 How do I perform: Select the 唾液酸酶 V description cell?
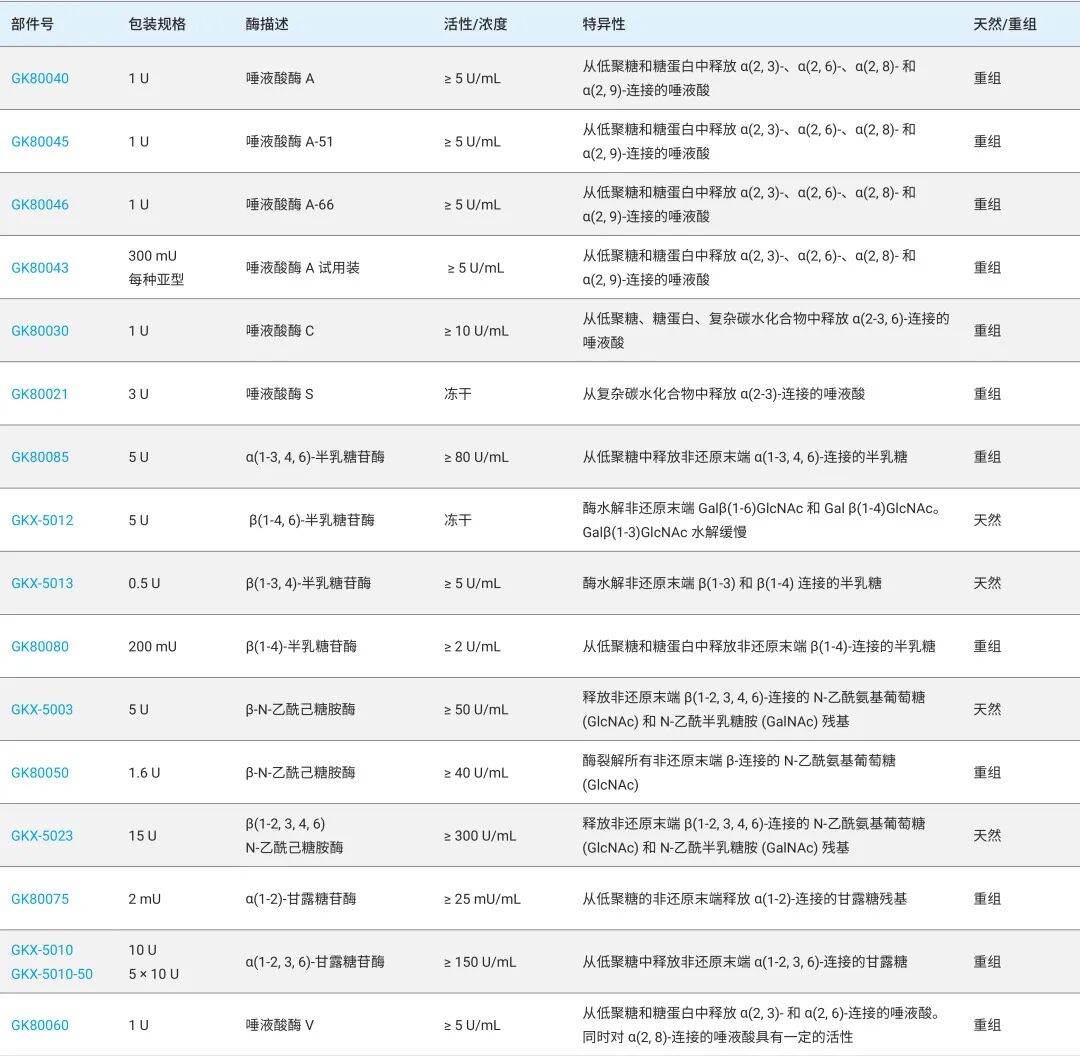point(280,1025)
